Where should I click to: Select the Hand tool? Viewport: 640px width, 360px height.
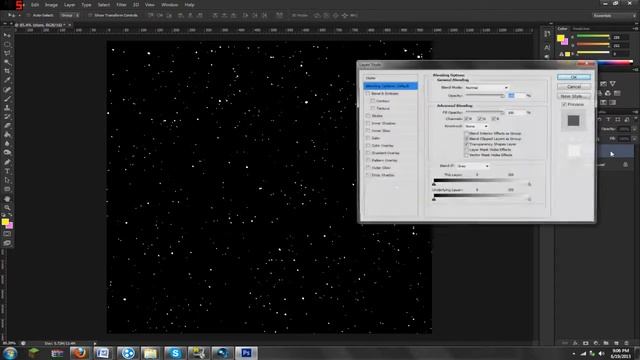(7, 199)
